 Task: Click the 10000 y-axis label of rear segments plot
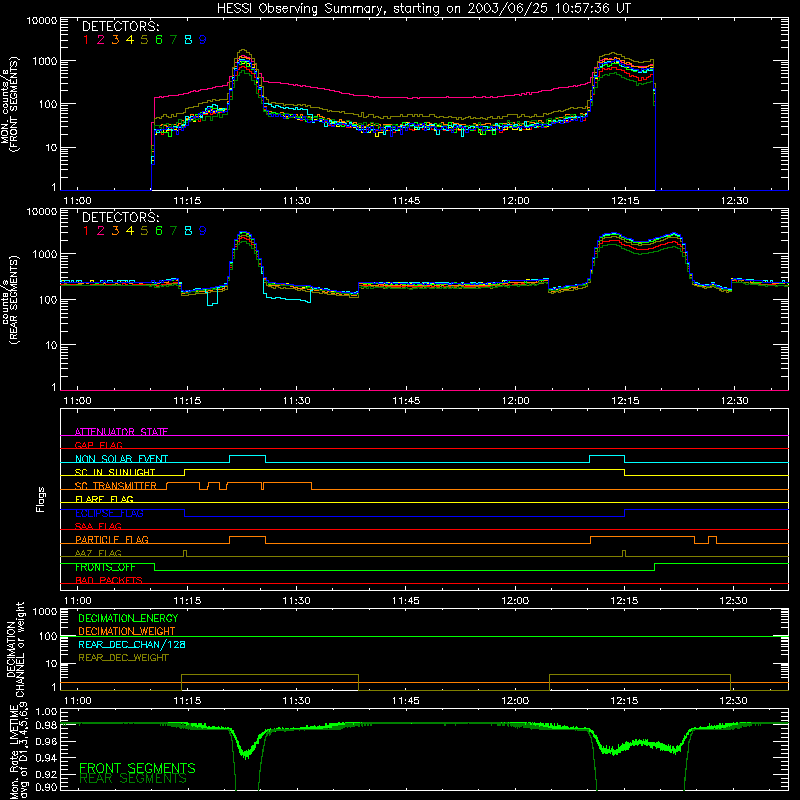[x=42, y=212]
